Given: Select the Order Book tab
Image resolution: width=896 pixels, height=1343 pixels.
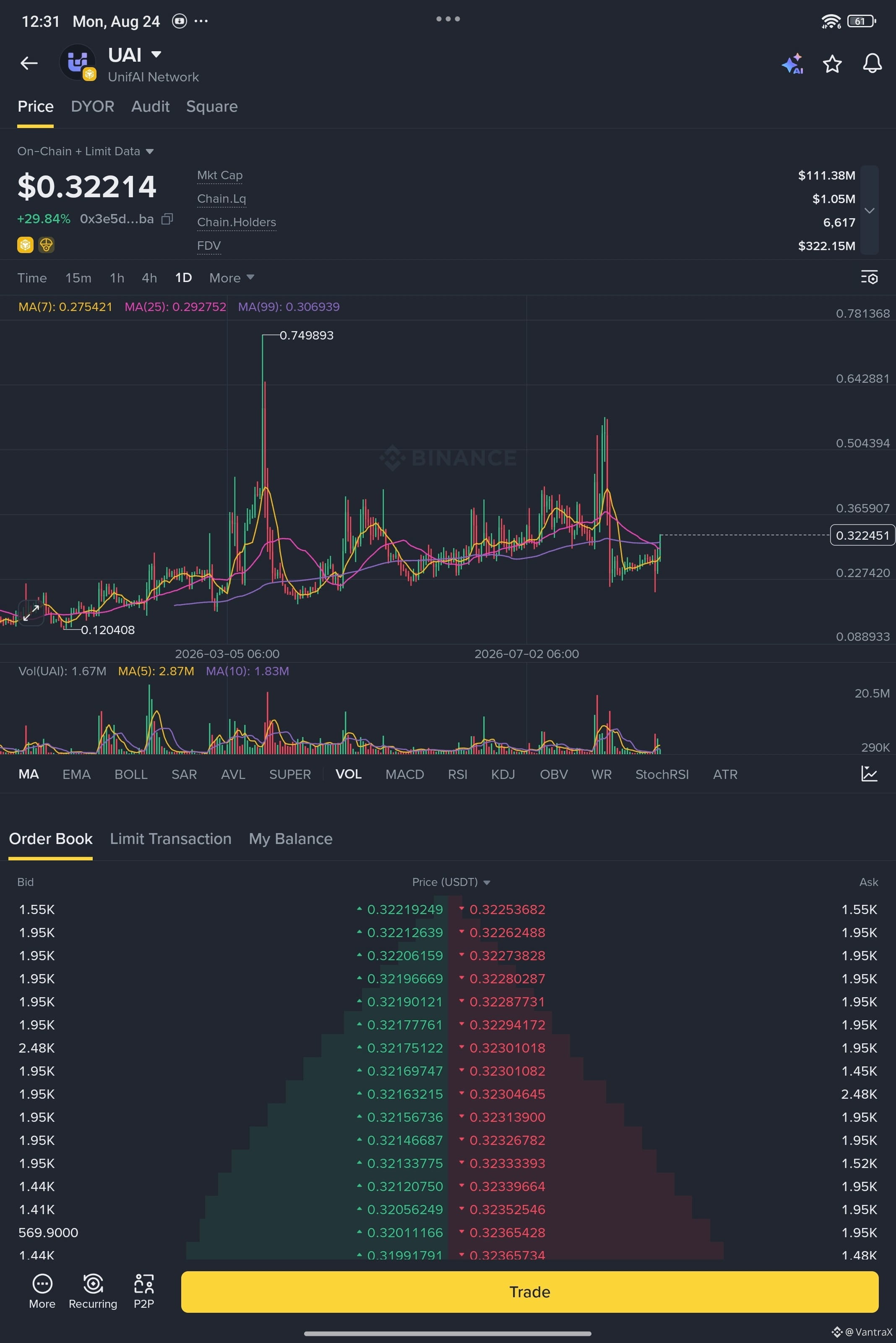Looking at the screenshot, I should pos(50,839).
